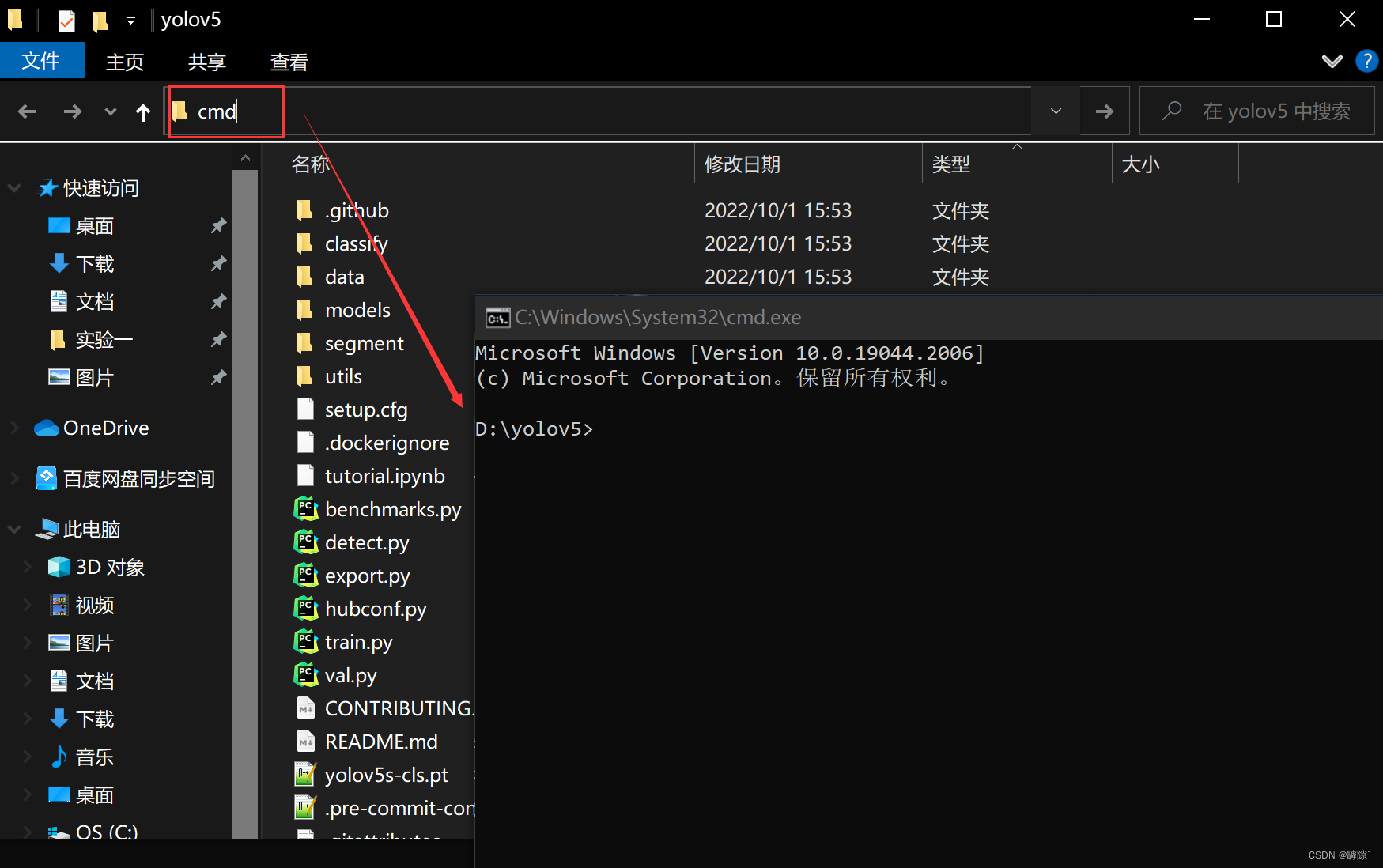The image size is (1383, 868).
Task: Open the quick access toolbar dropdown
Action: point(130,21)
